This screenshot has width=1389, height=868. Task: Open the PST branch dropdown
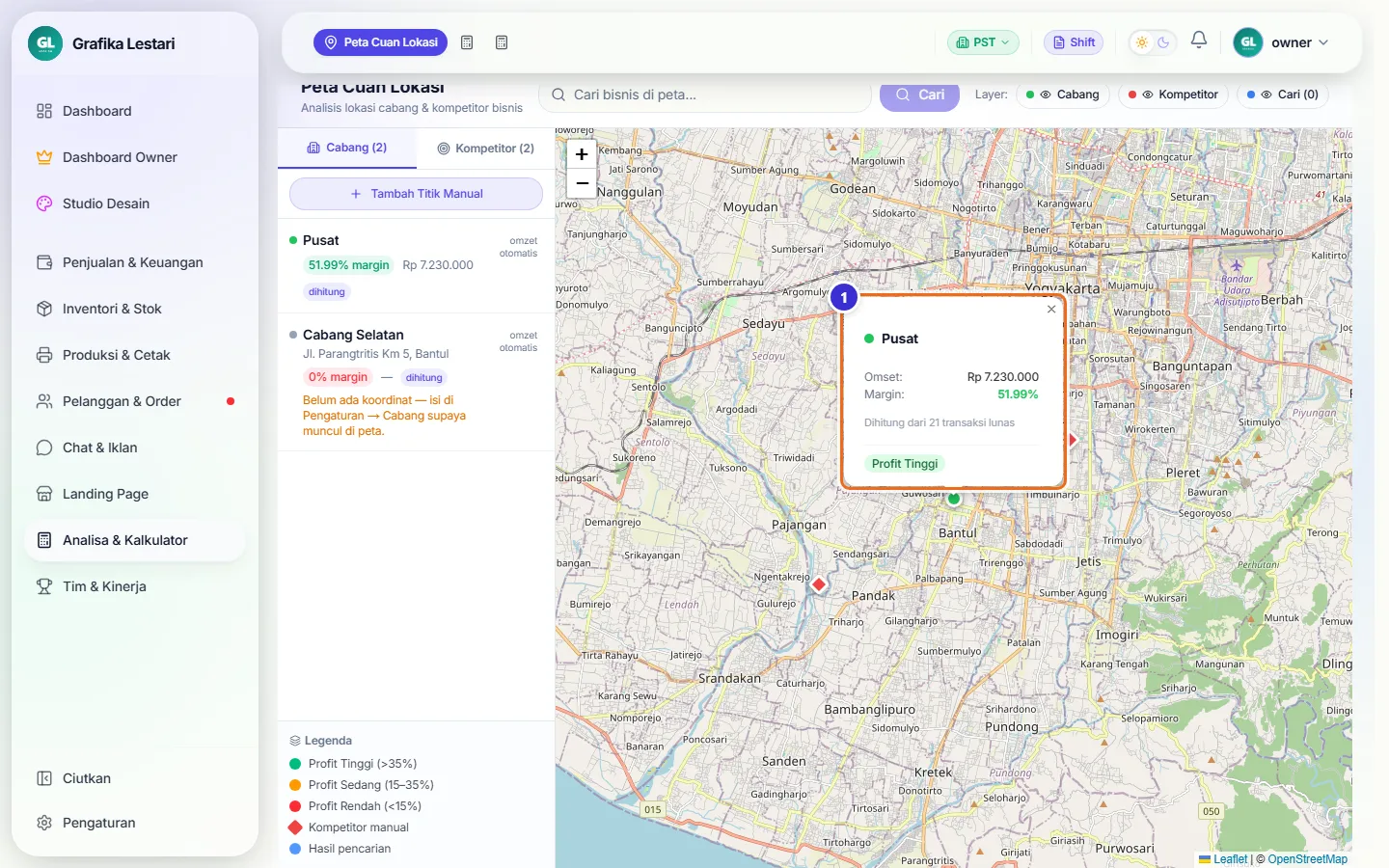pyautogui.click(x=983, y=42)
